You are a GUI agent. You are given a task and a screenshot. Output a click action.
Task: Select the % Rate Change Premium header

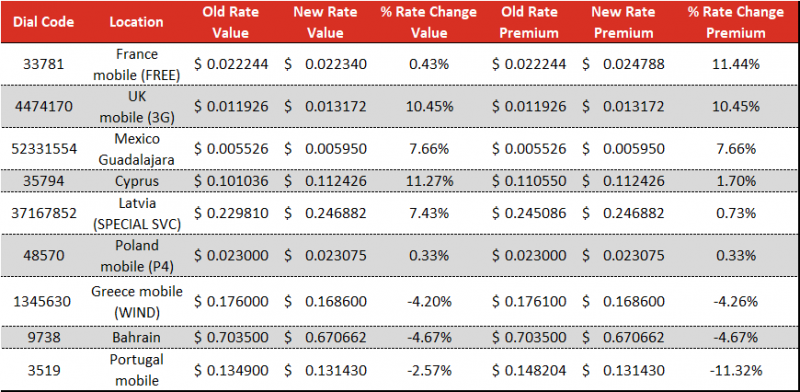pos(736,22)
